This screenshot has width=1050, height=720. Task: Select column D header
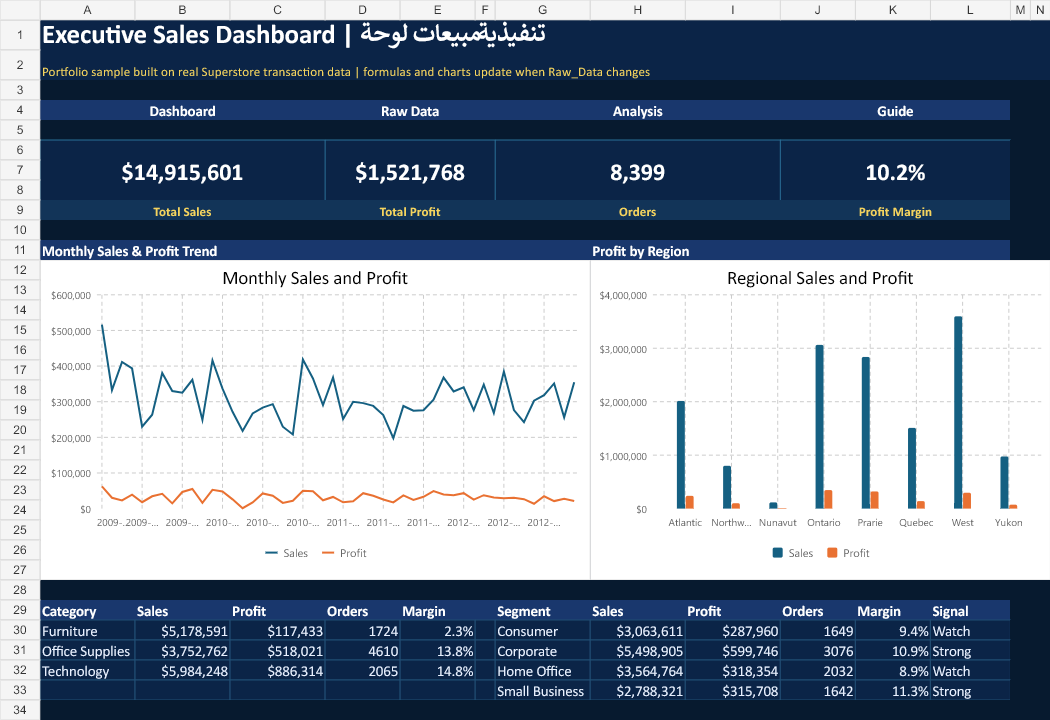tap(362, 10)
